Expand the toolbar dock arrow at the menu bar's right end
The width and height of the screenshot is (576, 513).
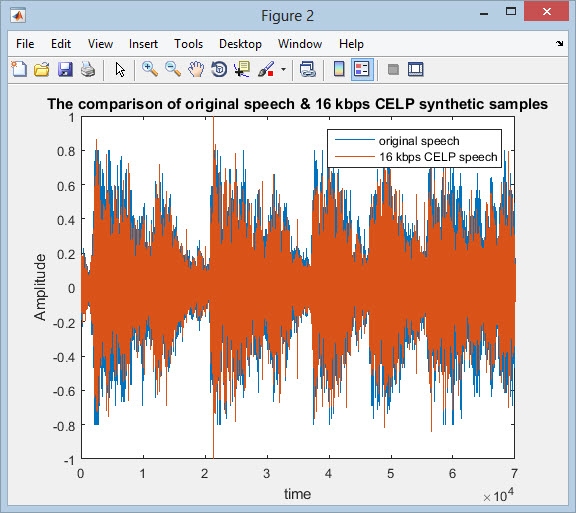click(559, 43)
